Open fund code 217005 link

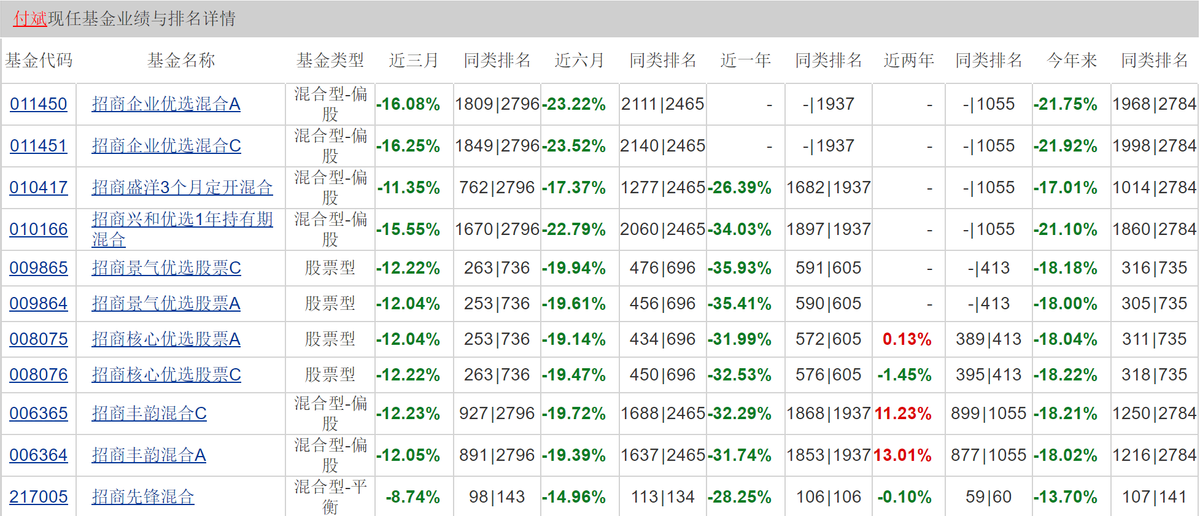tap(38, 497)
